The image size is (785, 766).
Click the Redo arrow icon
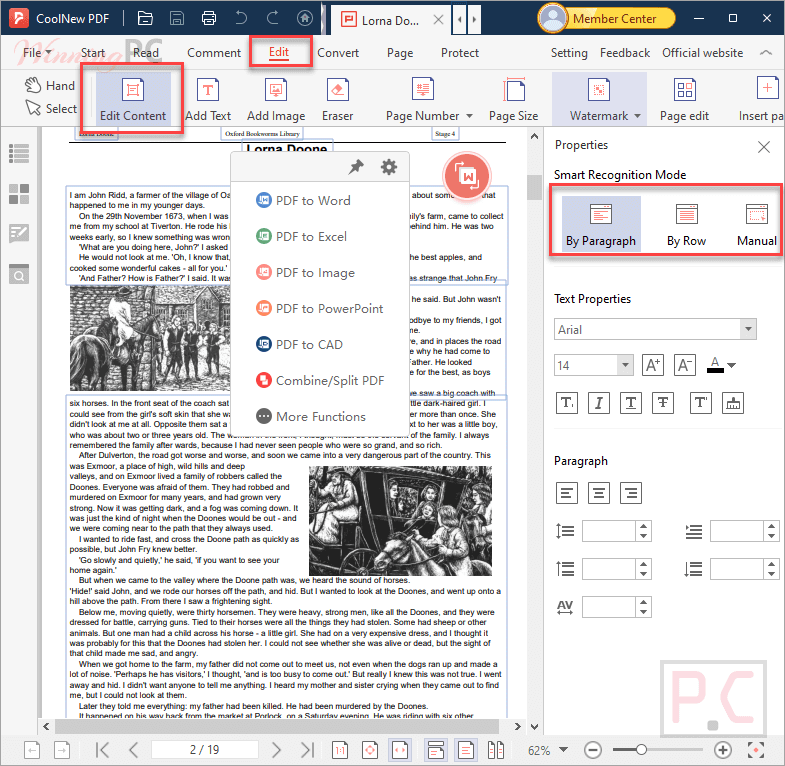(273, 19)
